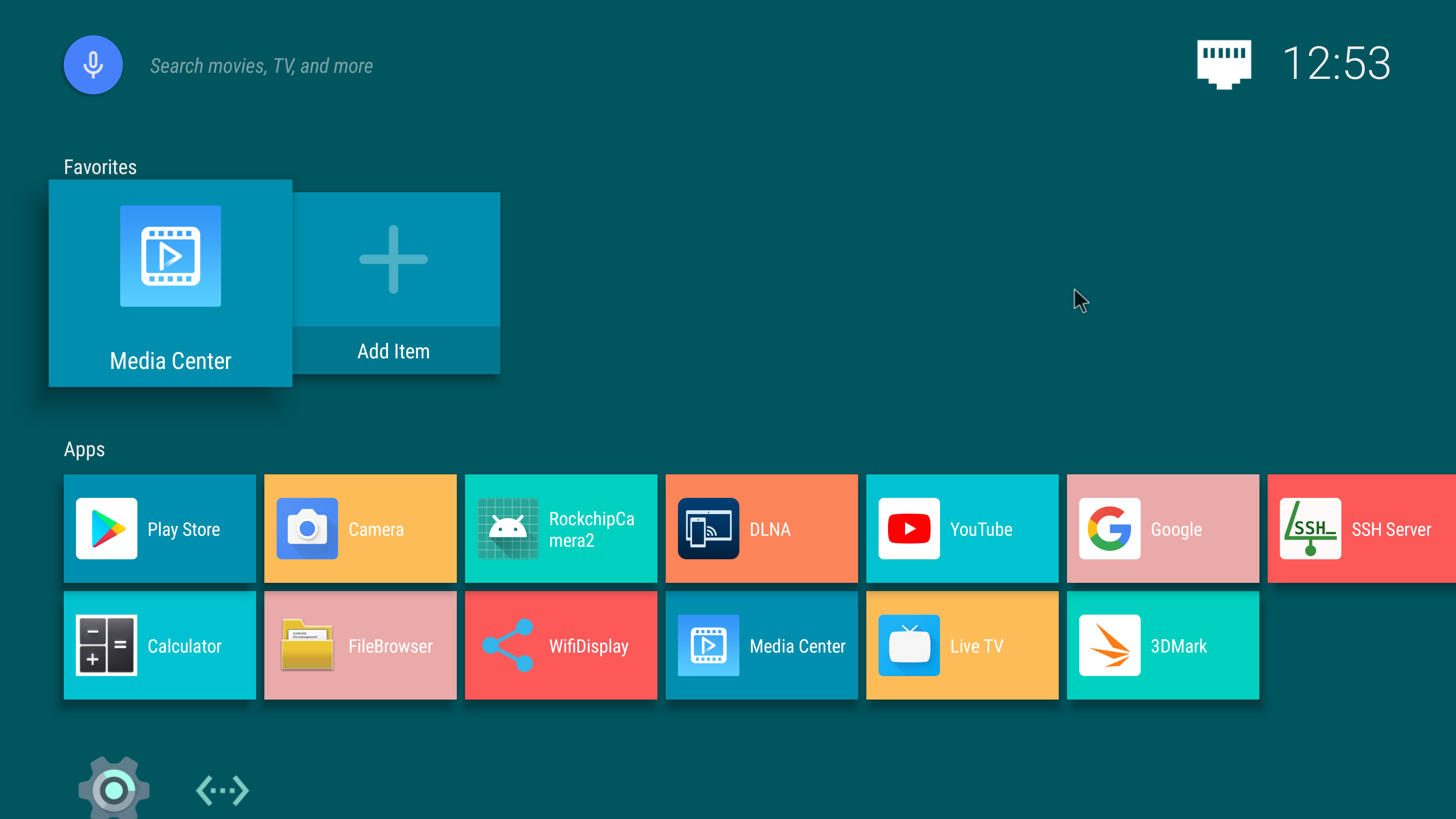Tap the blue microphone voice search icon
The height and width of the screenshot is (819, 1456).
(x=93, y=65)
